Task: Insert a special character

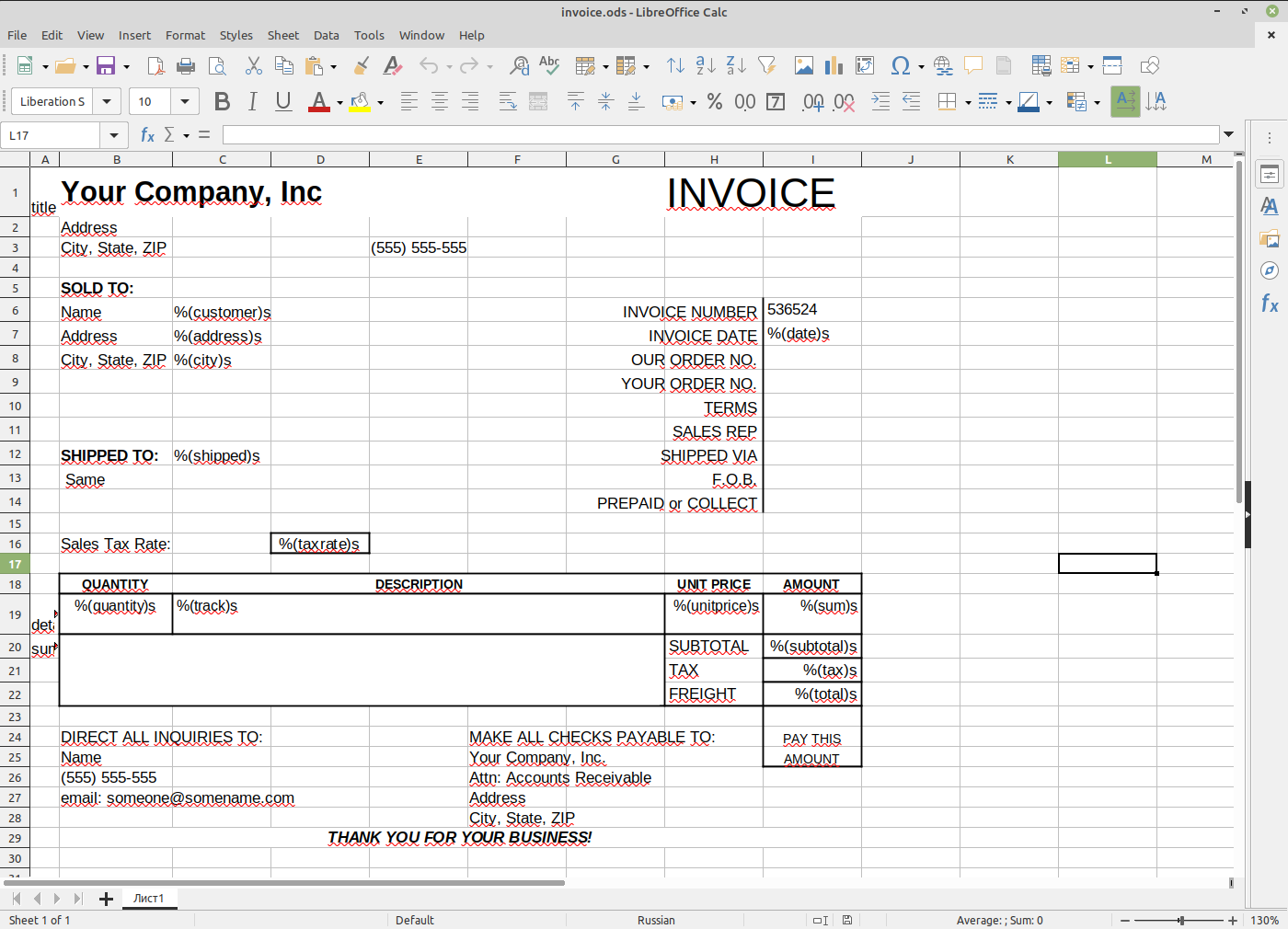Action: click(900, 65)
